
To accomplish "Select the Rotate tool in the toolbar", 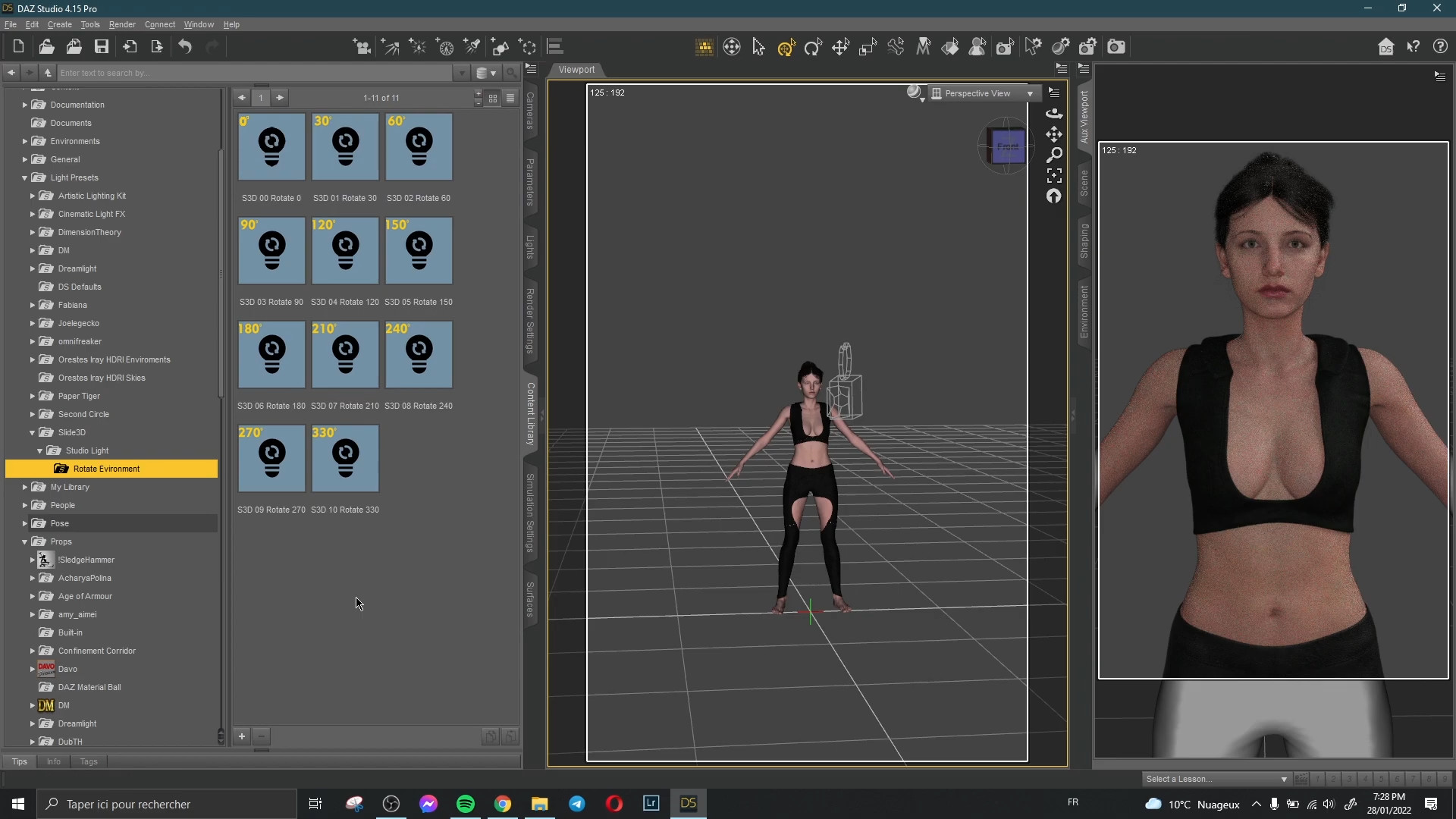I will point(813,47).
